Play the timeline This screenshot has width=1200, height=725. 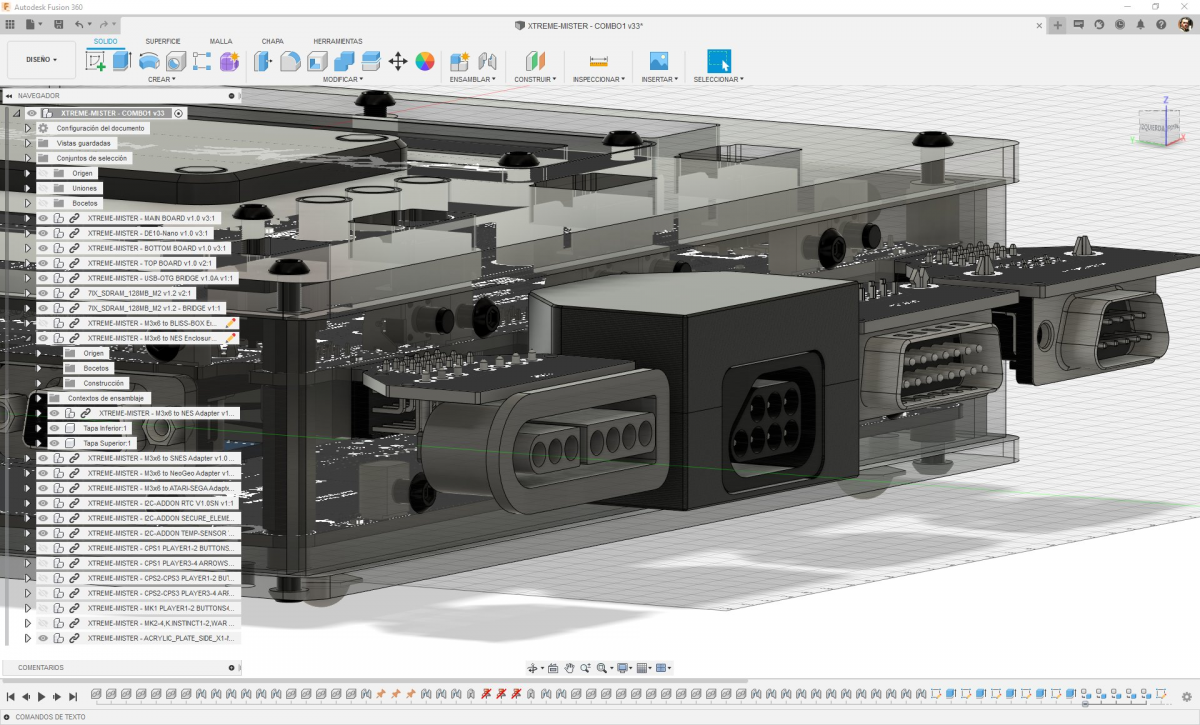point(42,696)
